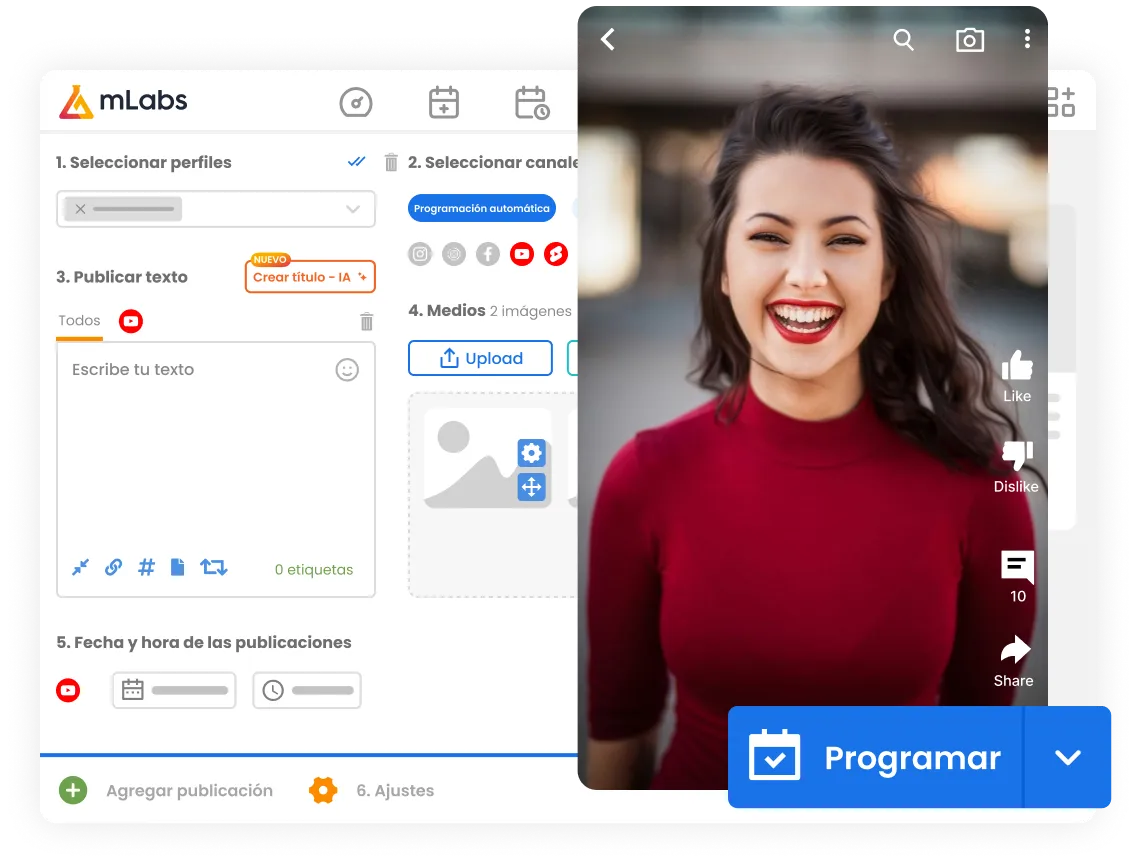Open the gear settings on the image placeholder
The height and width of the screenshot is (864, 1136).
point(530,453)
